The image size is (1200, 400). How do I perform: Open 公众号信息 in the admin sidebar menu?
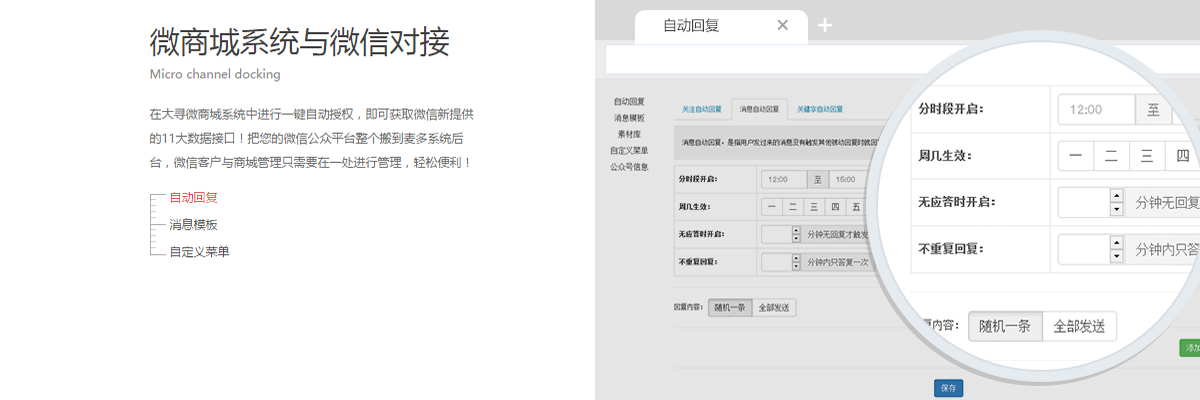point(629,167)
